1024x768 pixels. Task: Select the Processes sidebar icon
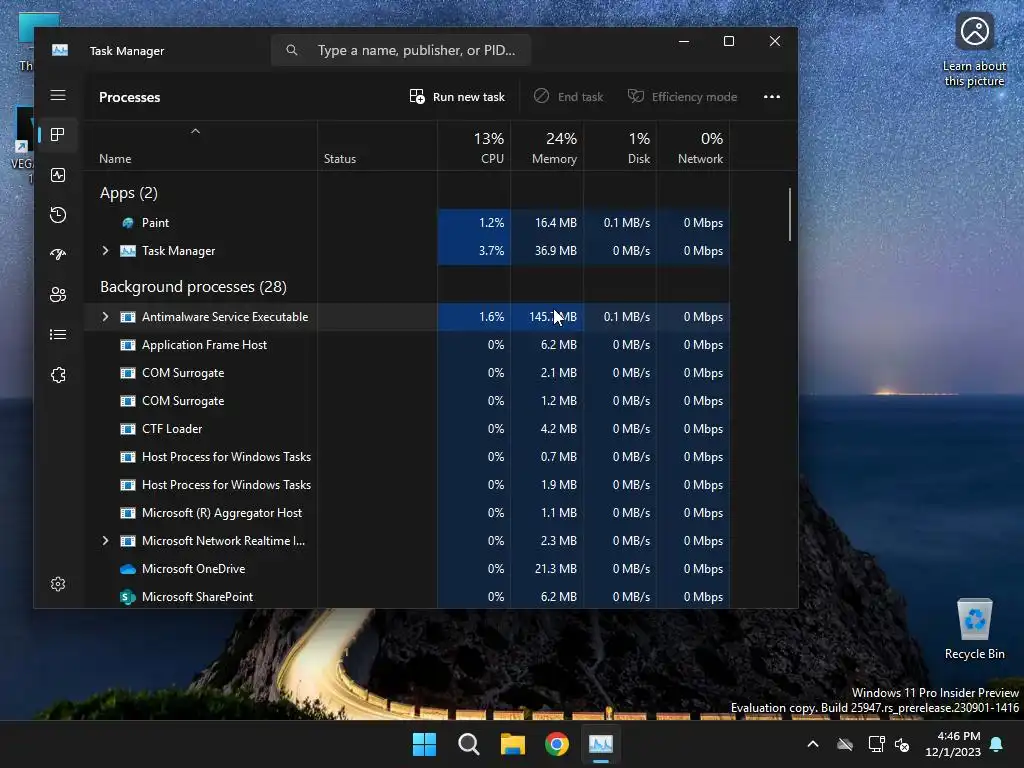tap(58, 135)
